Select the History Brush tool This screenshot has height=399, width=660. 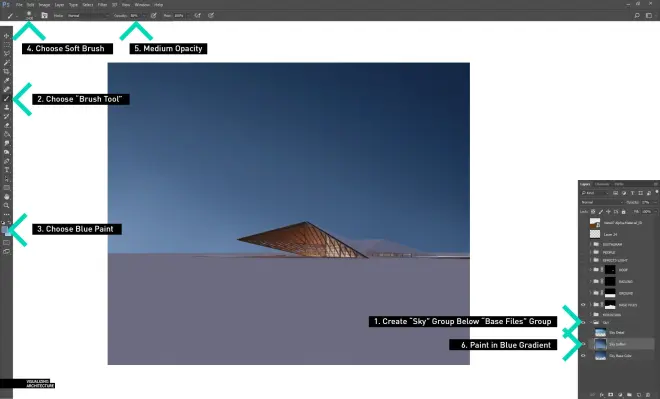coord(6,116)
